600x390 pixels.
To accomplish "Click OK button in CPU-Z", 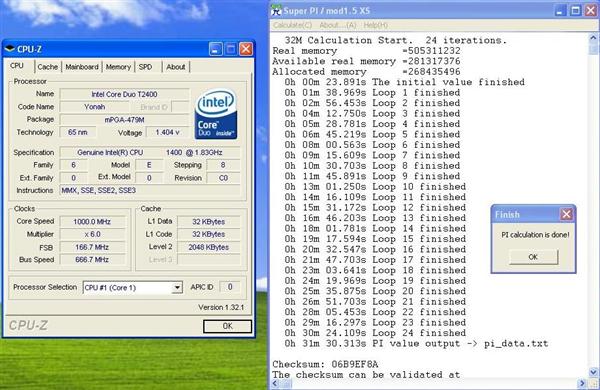I will pyautogui.click(x=227, y=326).
